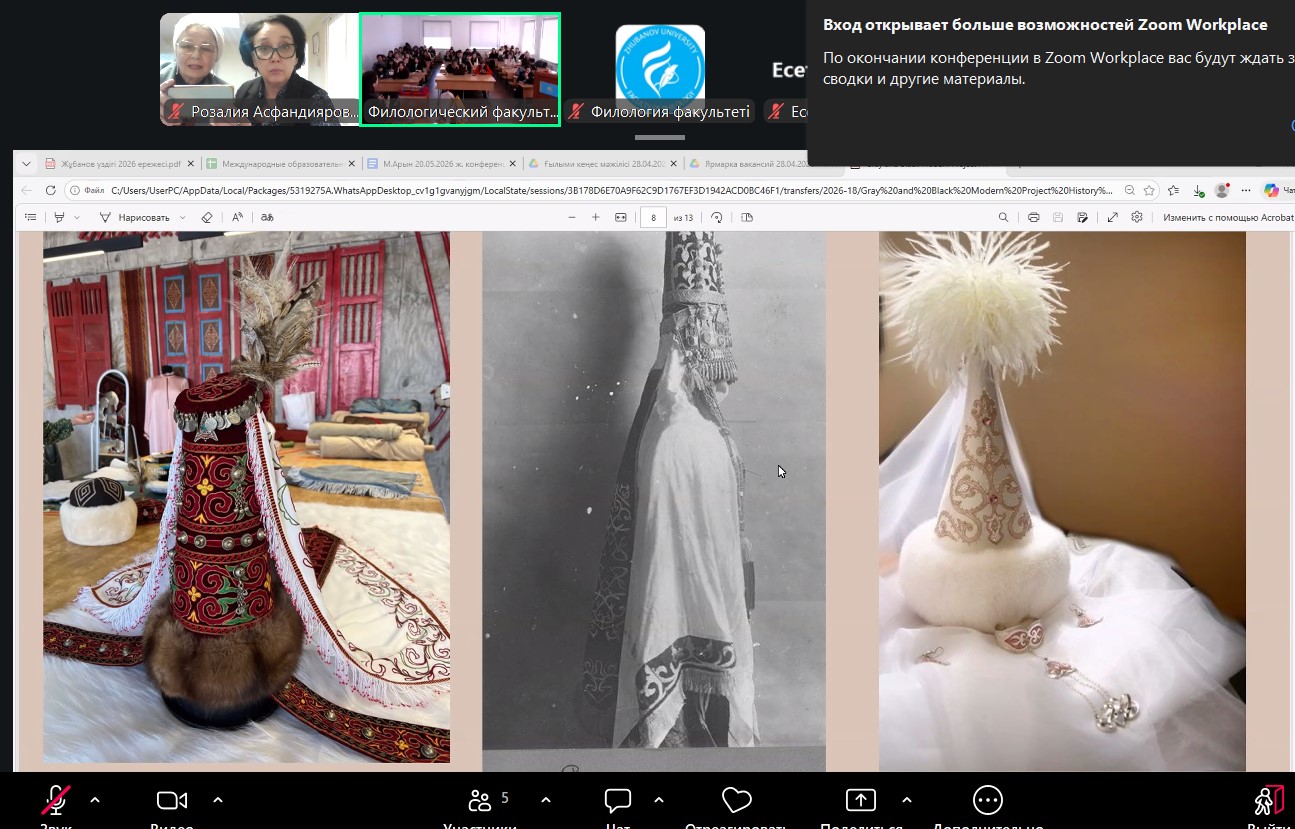Expand Нарисовать pen options dropdown
The width and height of the screenshot is (1295, 829).
click(x=182, y=217)
